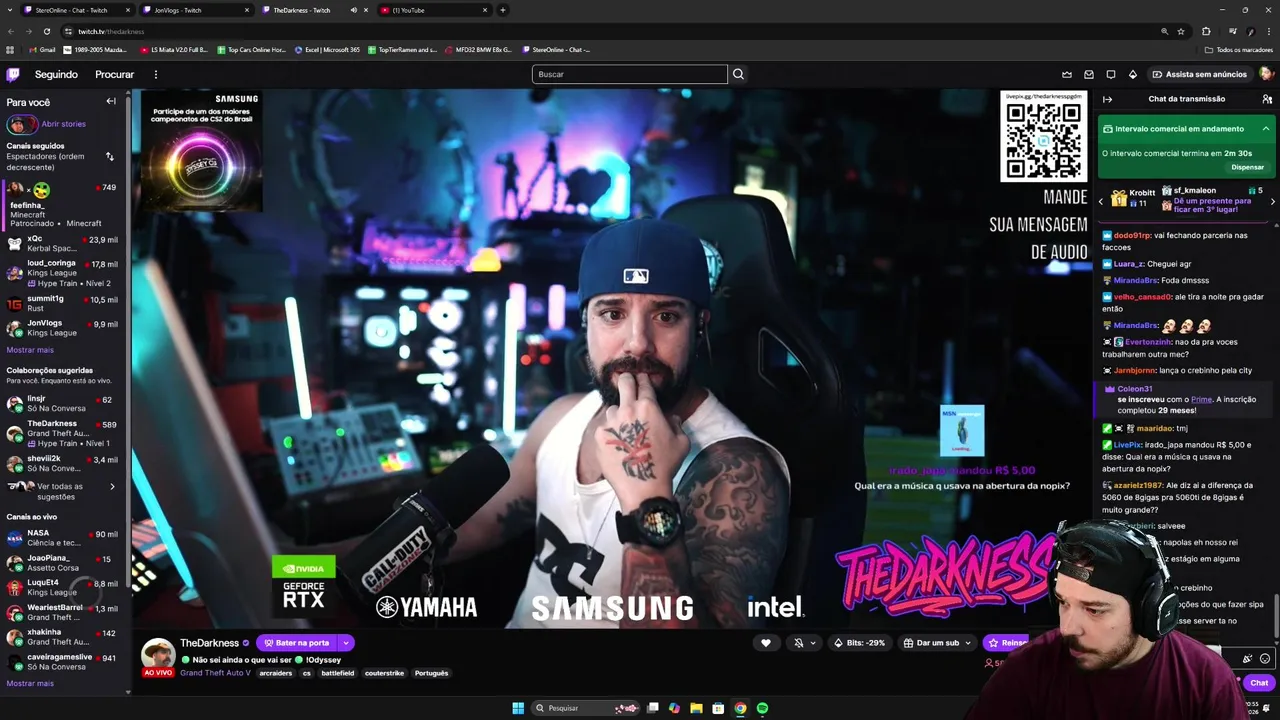This screenshot has width=1280, height=720.
Task: Open the user profile avatar menu
Action: pos(1266,74)
